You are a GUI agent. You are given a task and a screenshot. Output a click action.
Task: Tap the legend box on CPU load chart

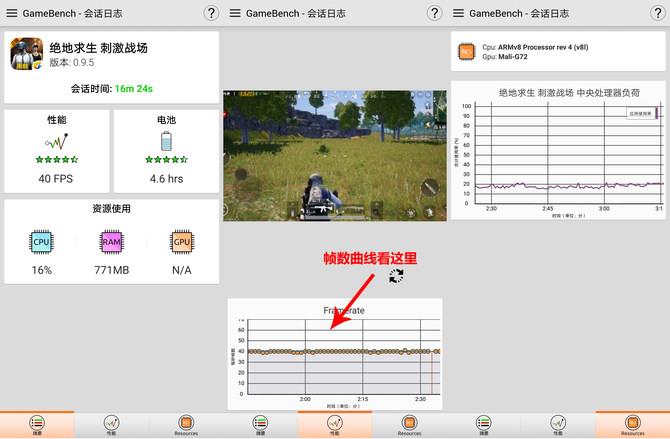point(642,113)
